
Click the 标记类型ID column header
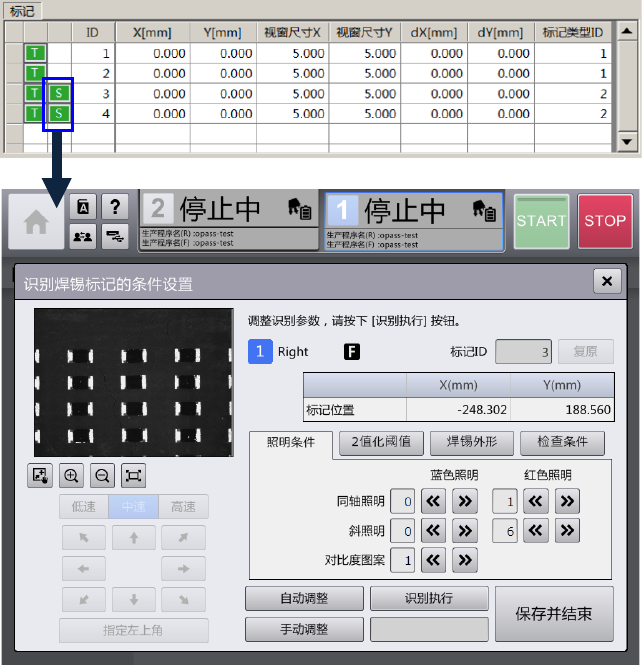click(x=572, y=32)
